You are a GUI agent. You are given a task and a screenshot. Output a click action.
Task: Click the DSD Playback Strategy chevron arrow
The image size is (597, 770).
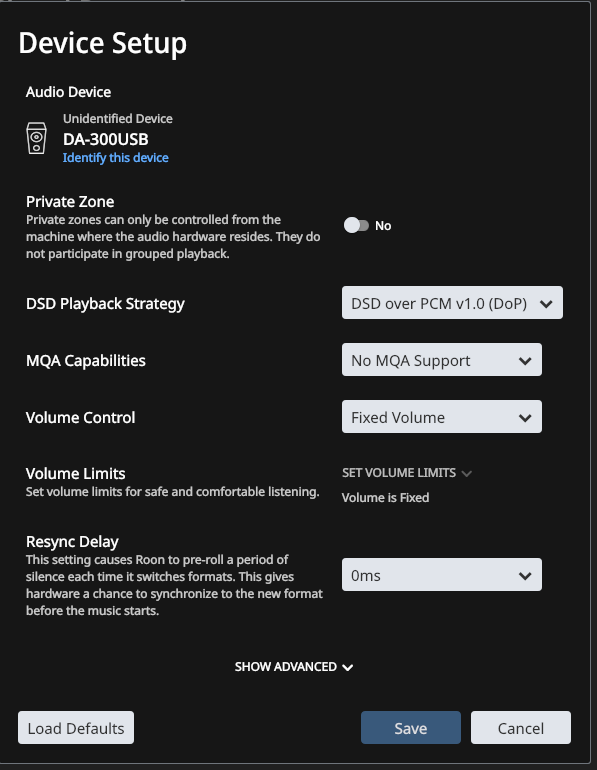tap(546, 304)
